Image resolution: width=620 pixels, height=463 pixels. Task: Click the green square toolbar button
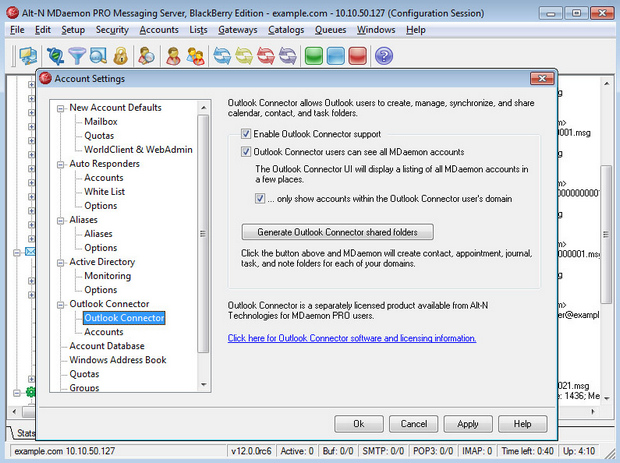coord(314,56)
